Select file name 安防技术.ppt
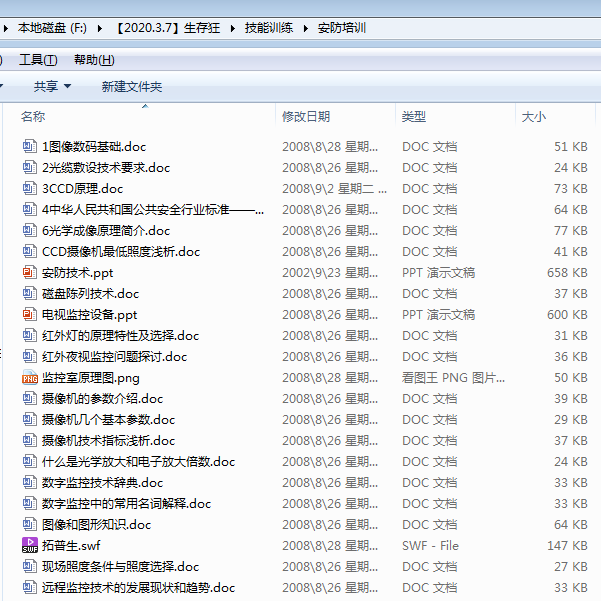Viewport: 601px width, 601px height. tap(77, 273)
